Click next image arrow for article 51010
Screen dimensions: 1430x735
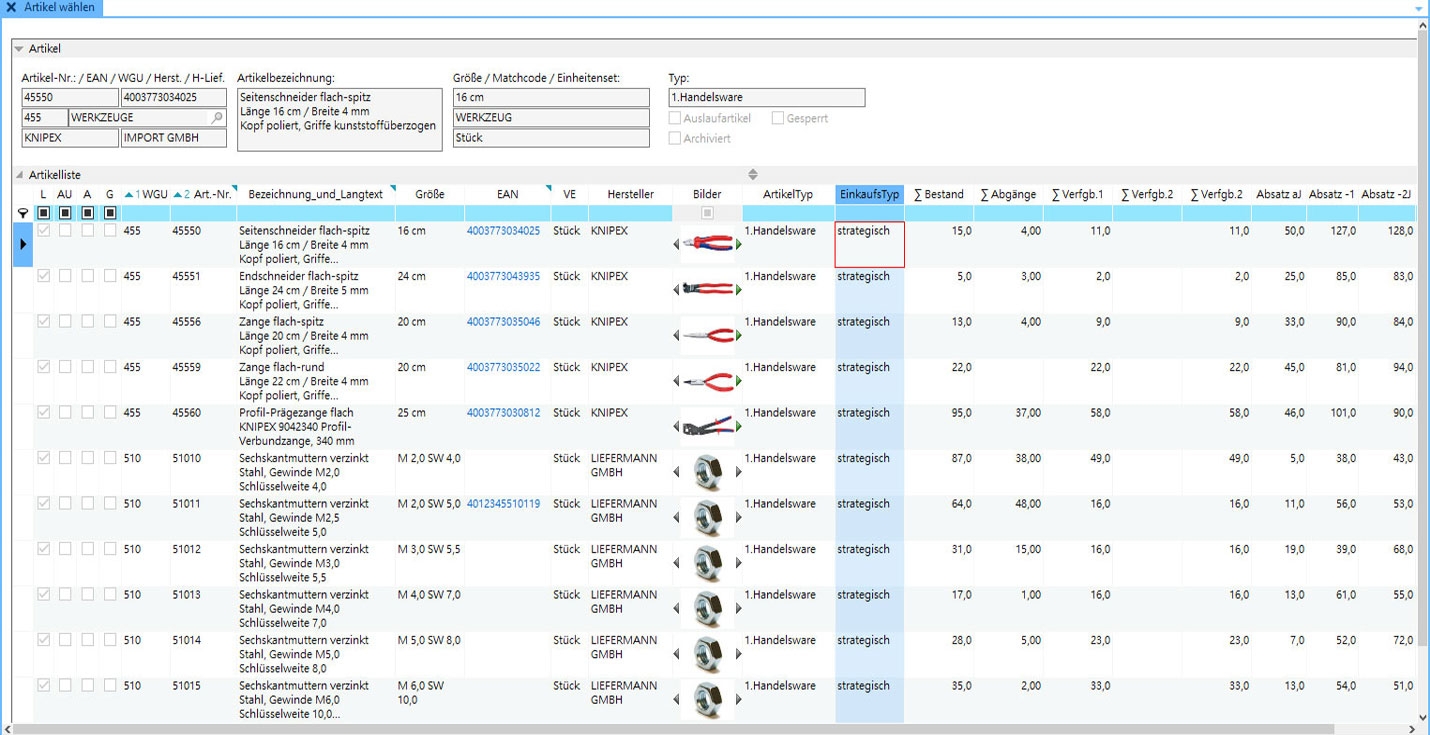739,472
